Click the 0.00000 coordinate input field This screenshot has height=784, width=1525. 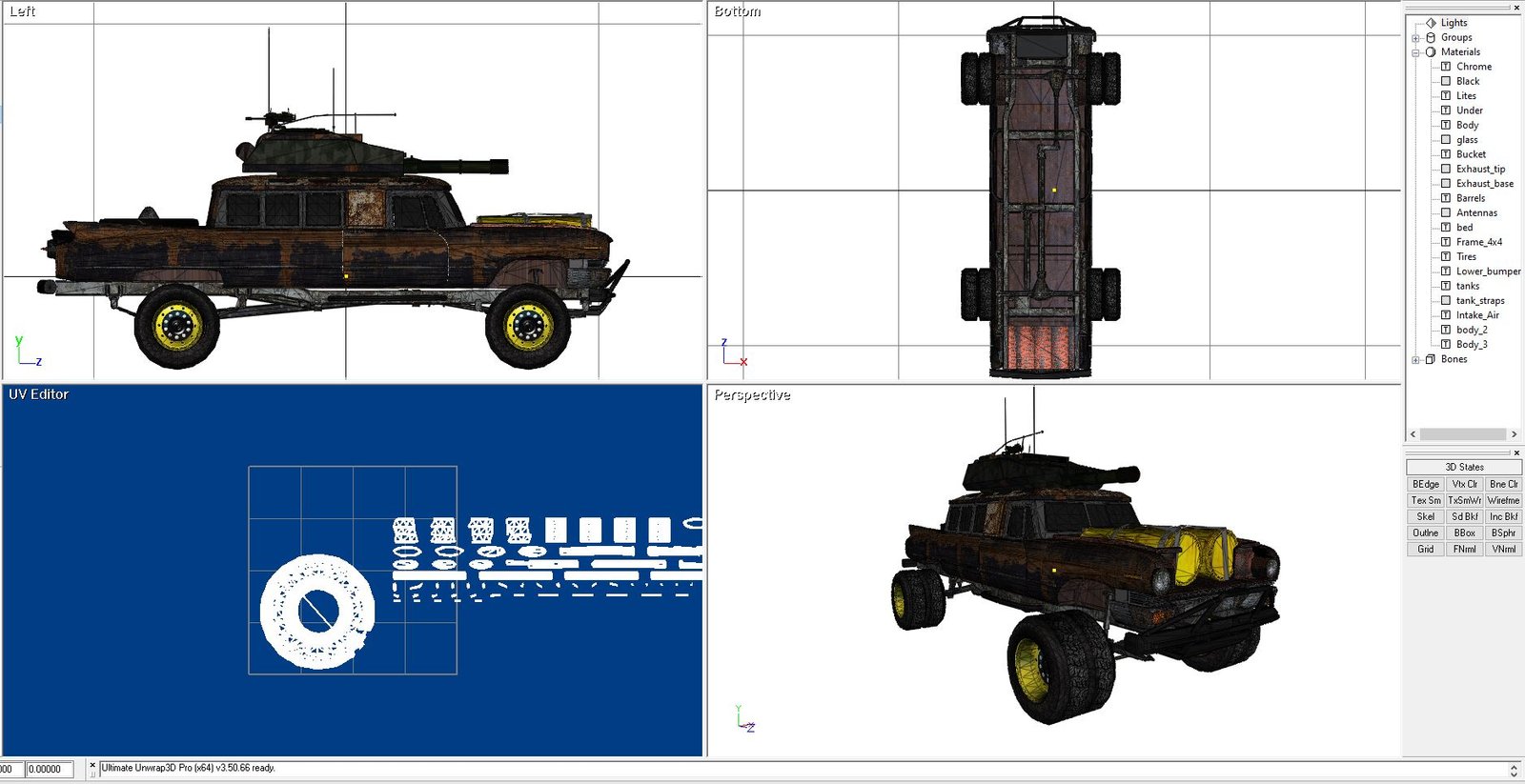(x=49, y=769)
